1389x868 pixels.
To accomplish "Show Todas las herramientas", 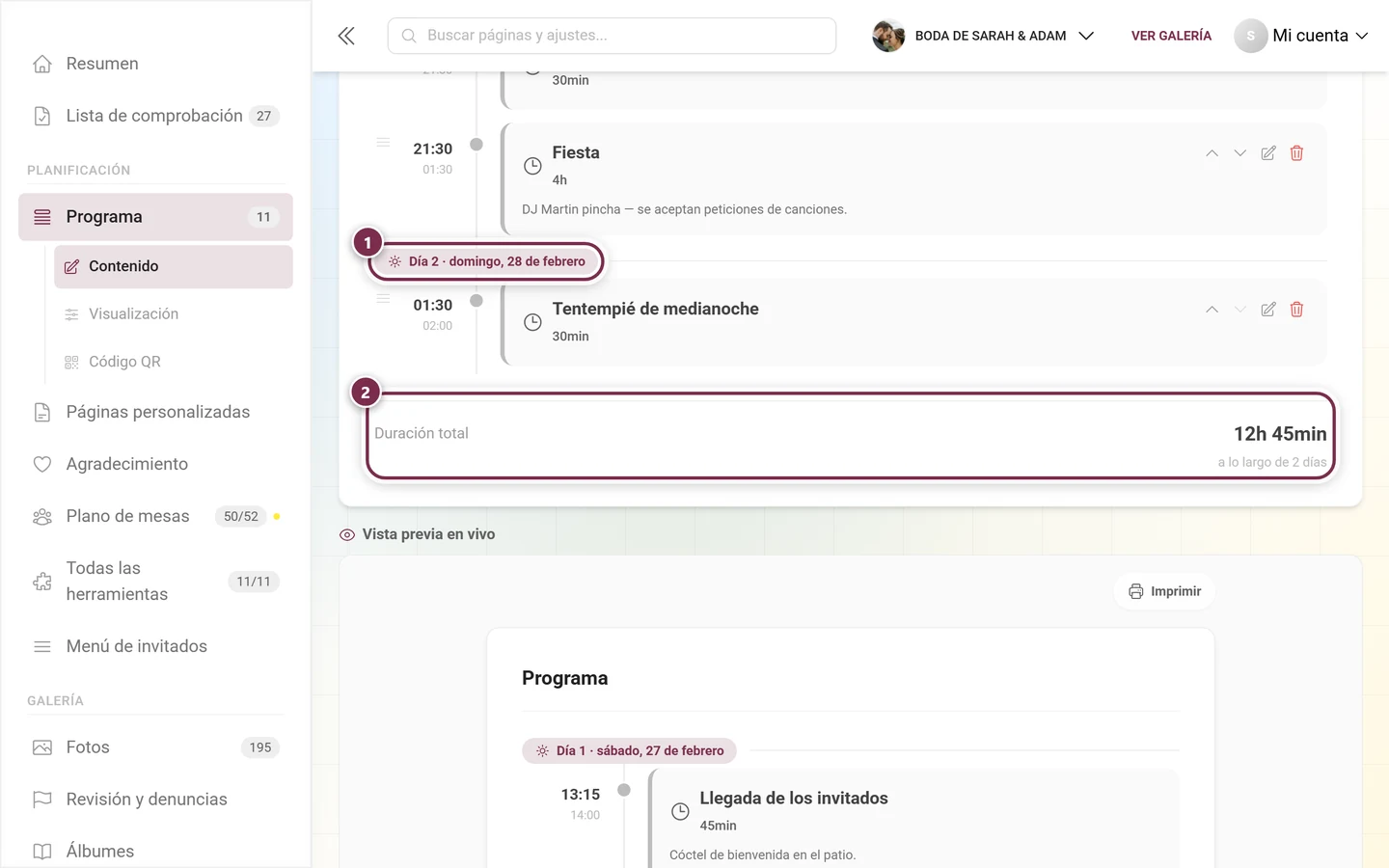I will (155, 582).
